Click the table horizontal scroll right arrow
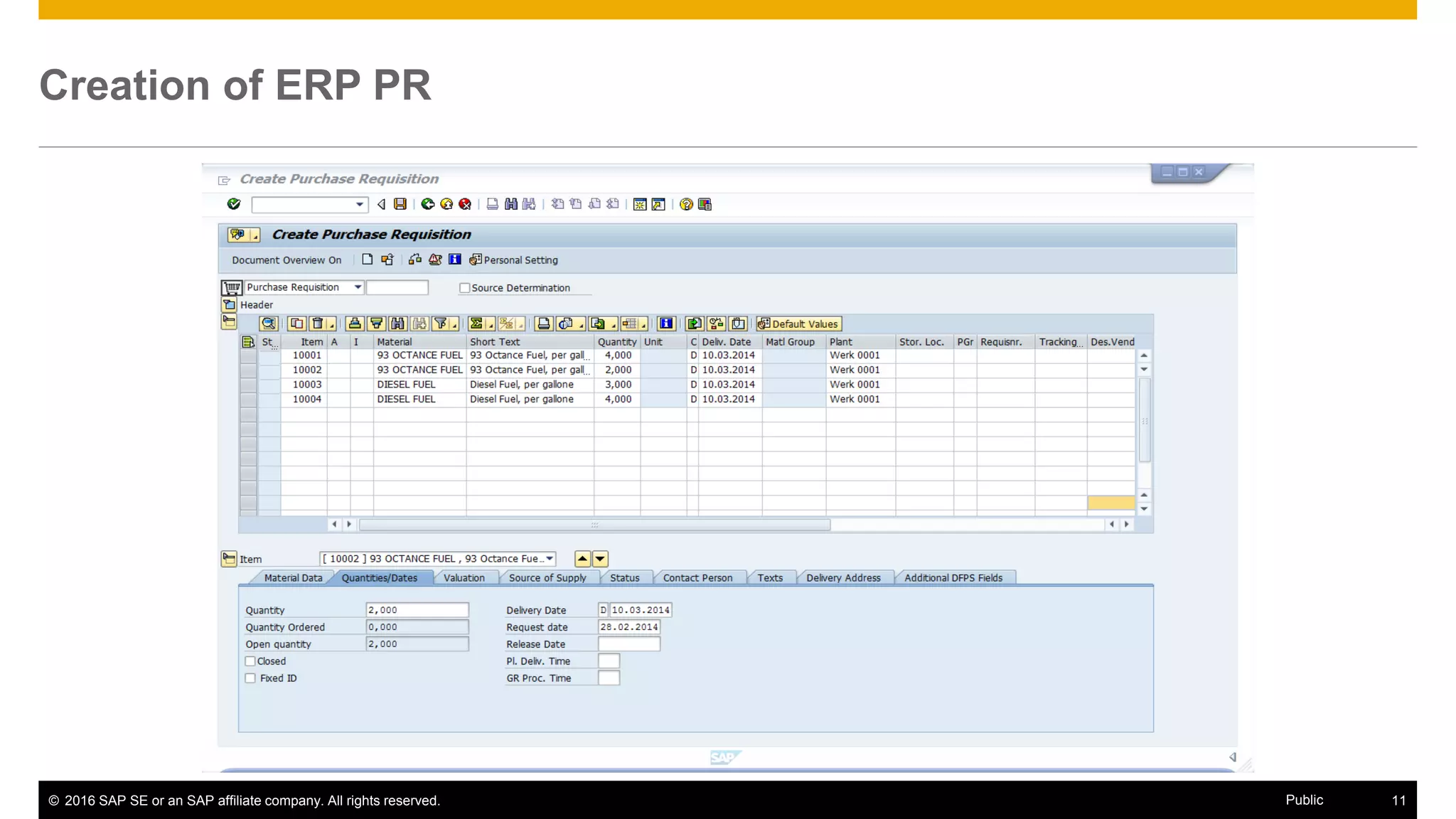 pyautogui.click(x=1126, y=525)
